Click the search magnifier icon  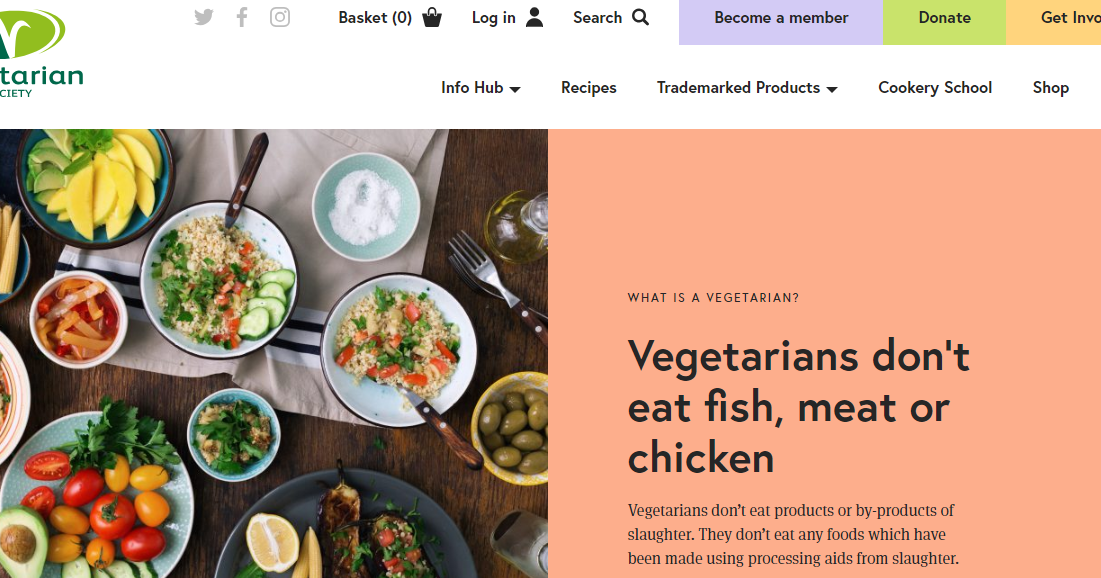point(640,17)
